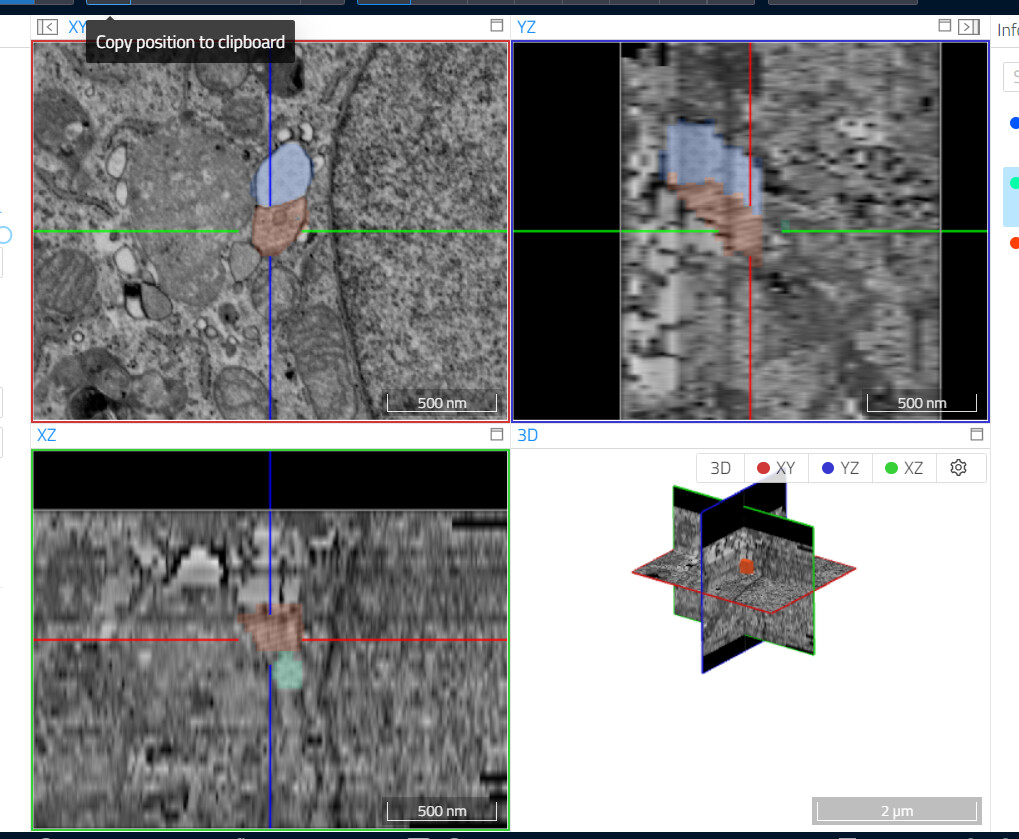
Task: Click the circular tool icon in the left sidebar
Action: [x=5, y=236]
